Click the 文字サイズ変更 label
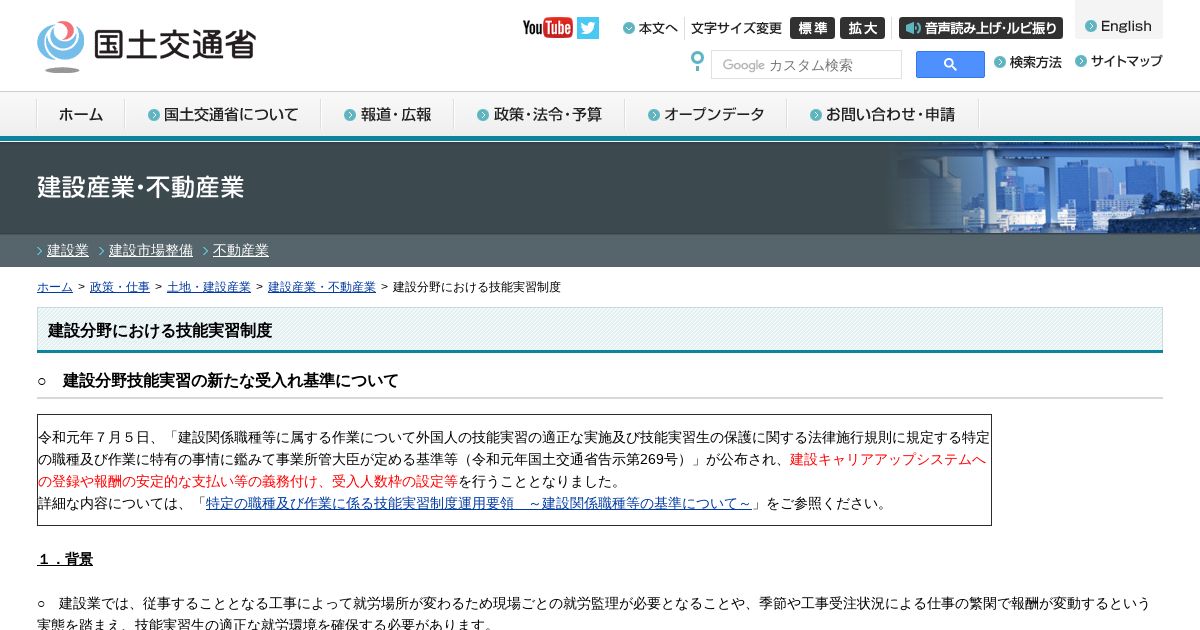The image size is (1200, 630). pyautogui.click(x=736, y=28)
